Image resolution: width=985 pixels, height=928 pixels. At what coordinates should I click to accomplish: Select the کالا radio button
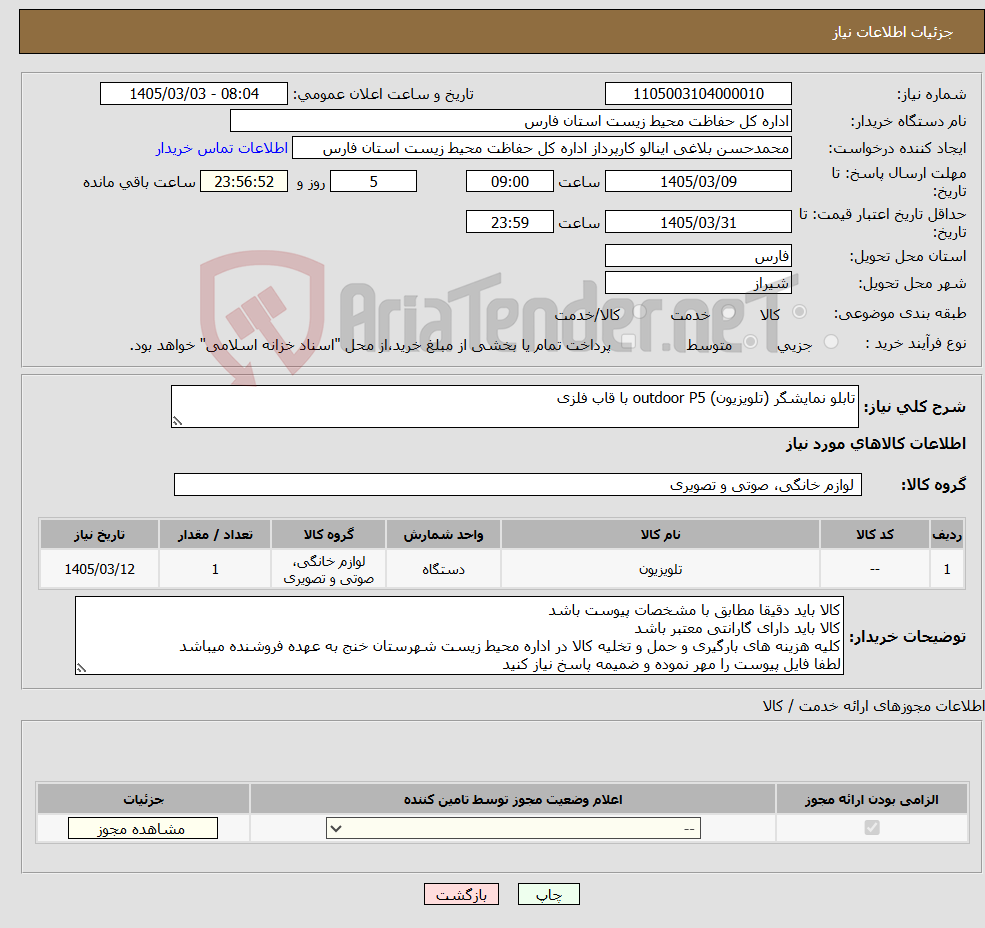800,312
